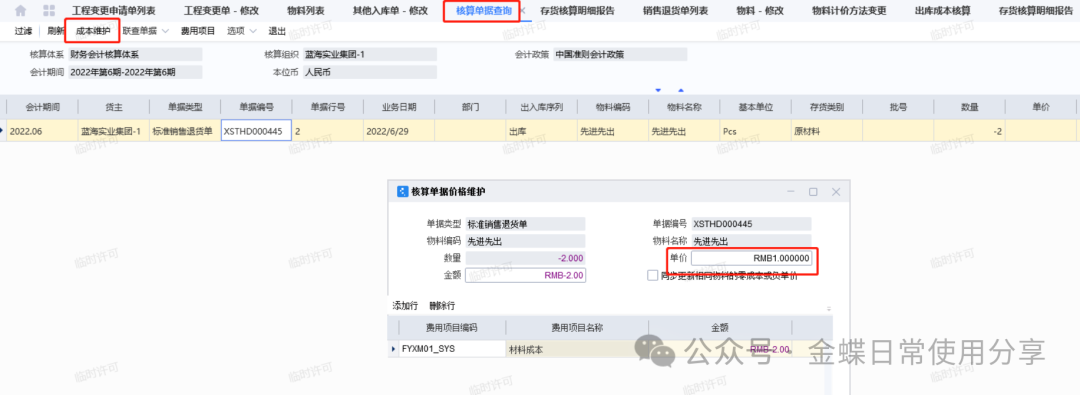Screen dimensions: 1080x395
Task: Close the 核算单据价格维护 dialog
Action: [x=835, y=192]
